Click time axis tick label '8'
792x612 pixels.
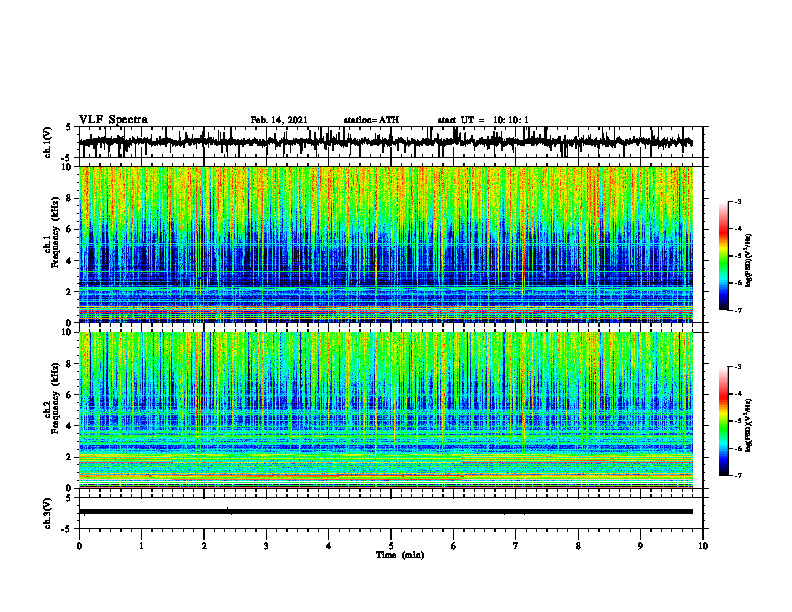tap(578, 546)
